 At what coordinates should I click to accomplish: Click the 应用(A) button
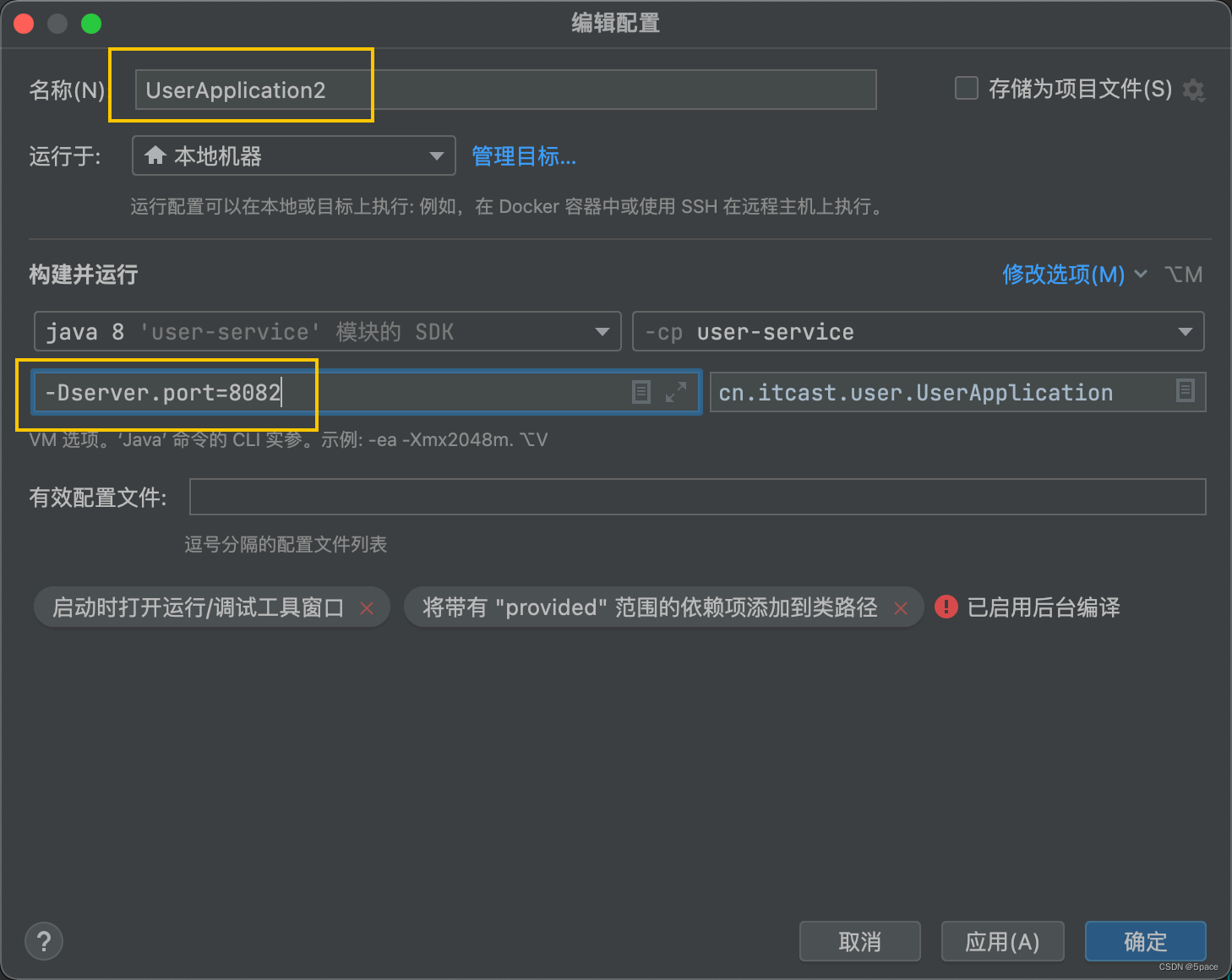[1002, 941]
